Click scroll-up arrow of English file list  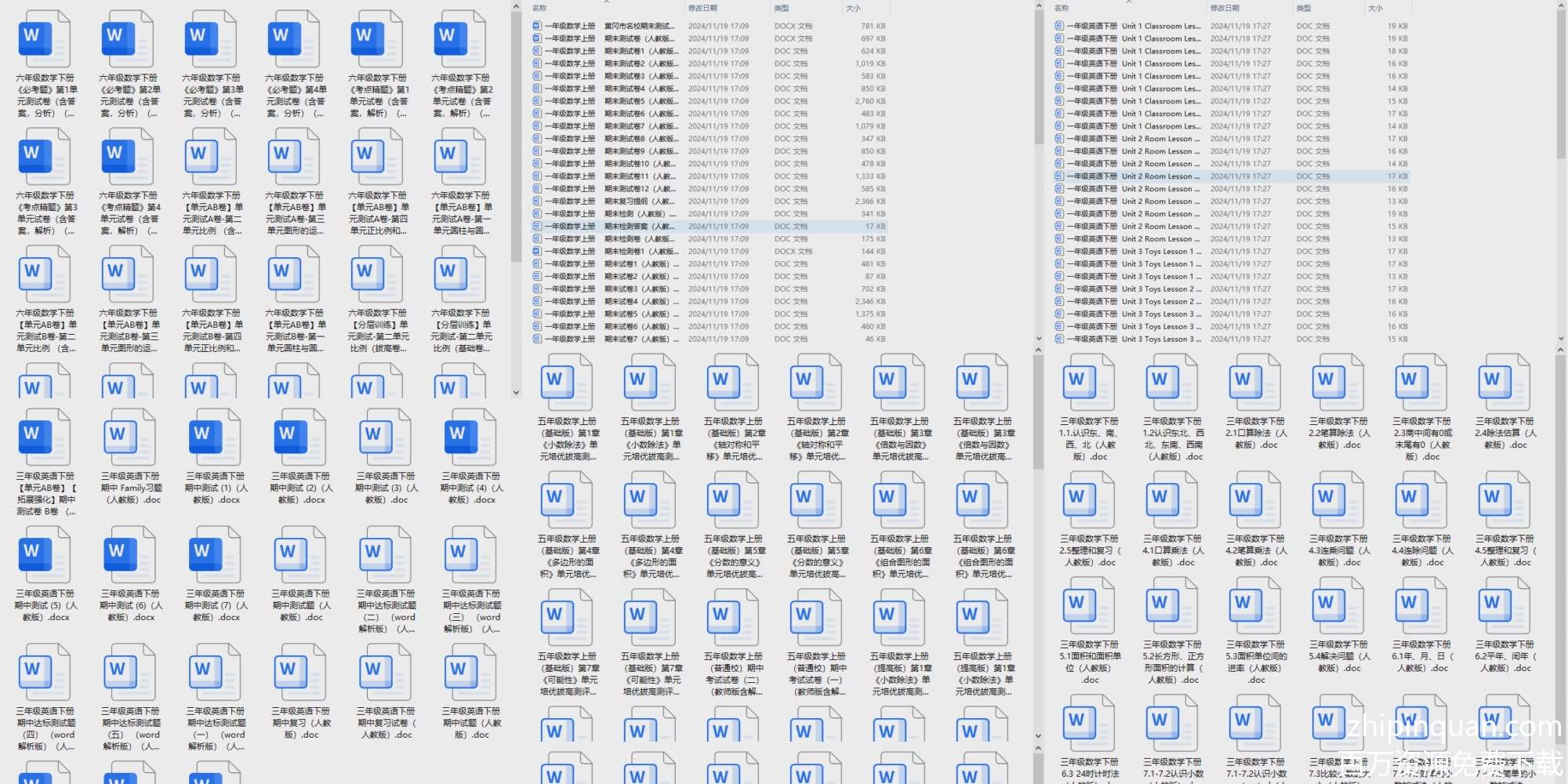[x=1560, y=7]
